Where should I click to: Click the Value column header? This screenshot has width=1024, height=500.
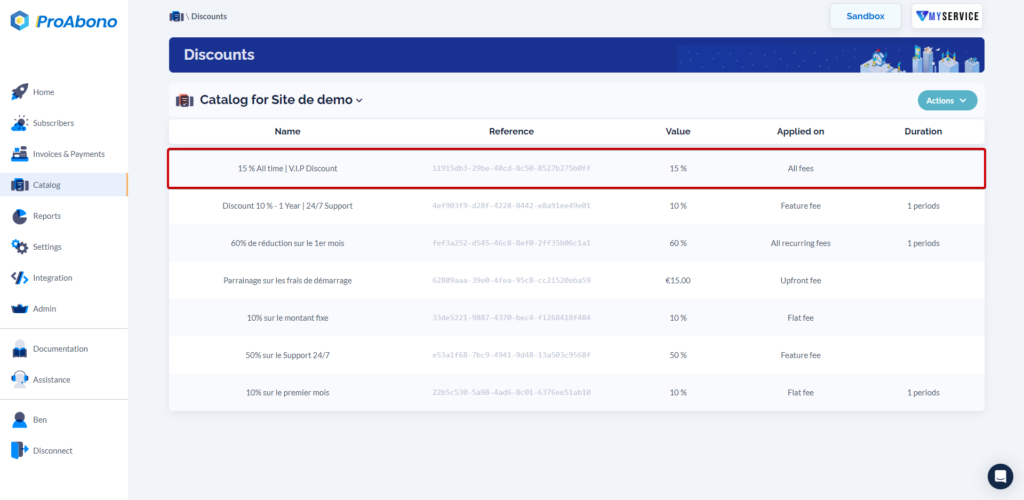[x=678, y=131]
